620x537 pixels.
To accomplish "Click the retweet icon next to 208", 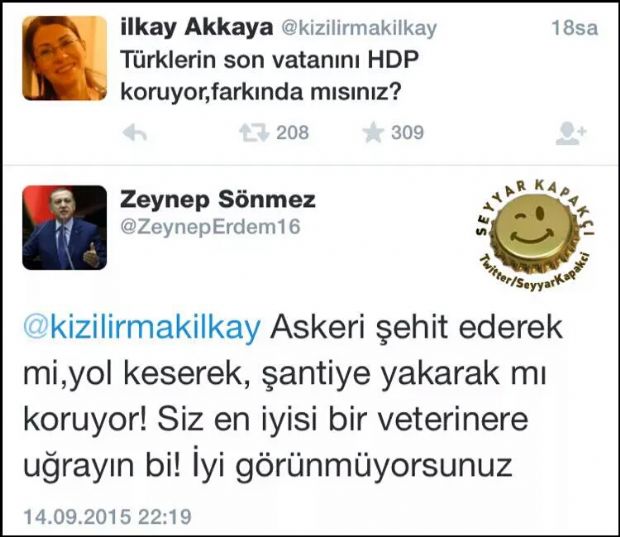I will point(254,133).
